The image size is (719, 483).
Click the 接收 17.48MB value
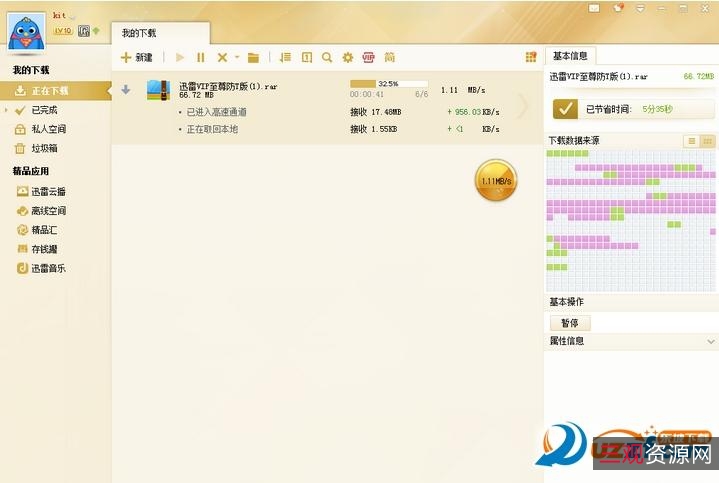pyautogui.click(x=376, y=112)
